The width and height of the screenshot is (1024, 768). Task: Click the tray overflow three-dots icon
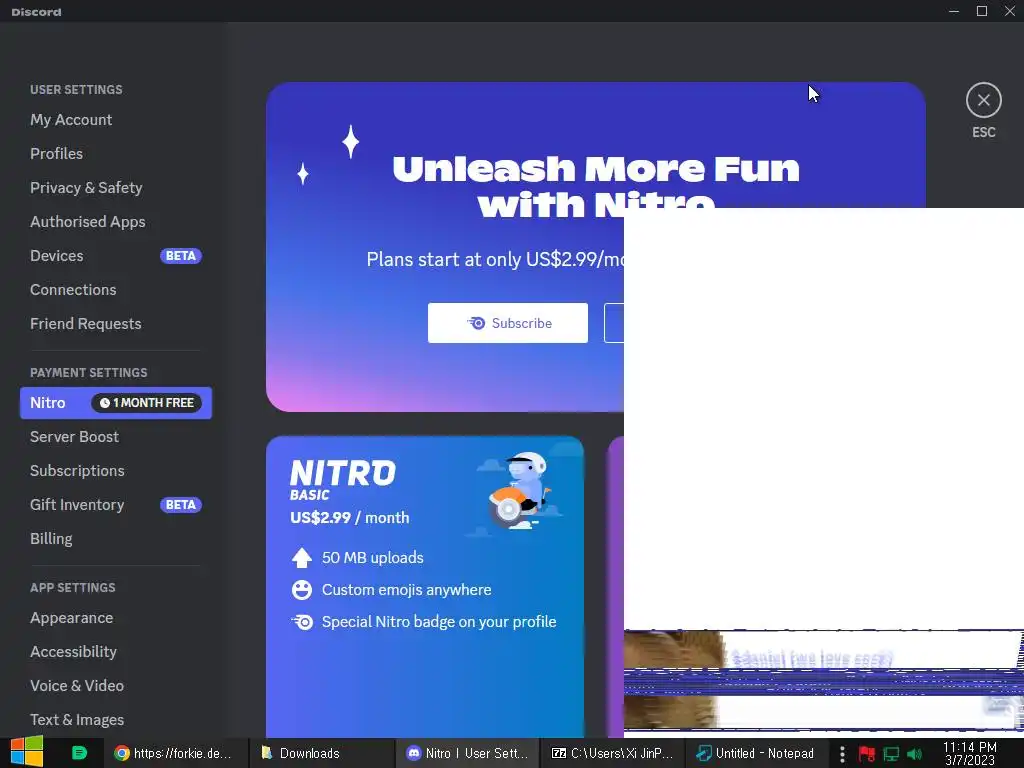pyautogui.click(x=842, y=754)
